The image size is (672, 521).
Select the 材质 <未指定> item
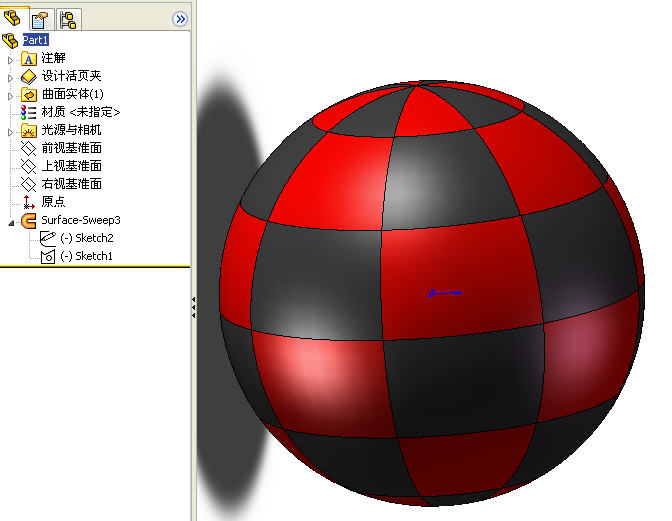81,112
